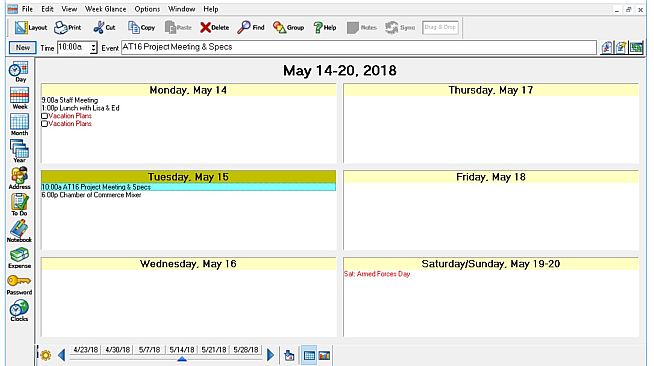Viewport: 654px width, 366px height.
Task: Select the 6:00p Chamber of Commerce Mixer event
Action: tap(91, 195)
